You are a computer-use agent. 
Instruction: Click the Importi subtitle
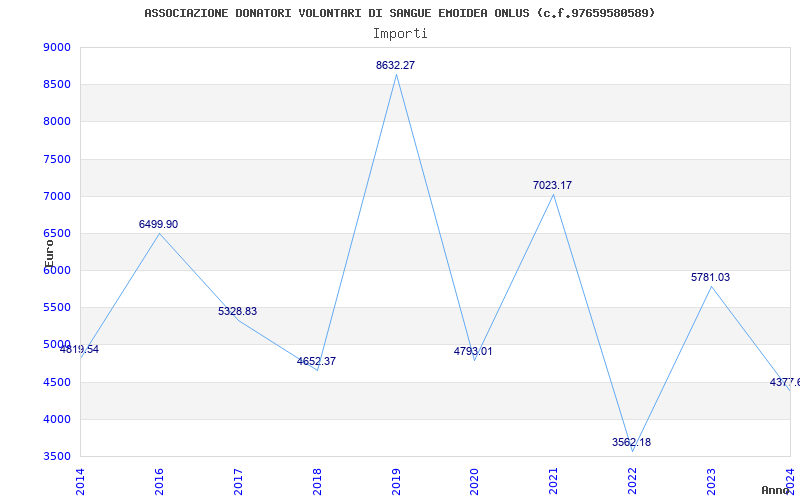pyautogui.click(x=400, y=34)
